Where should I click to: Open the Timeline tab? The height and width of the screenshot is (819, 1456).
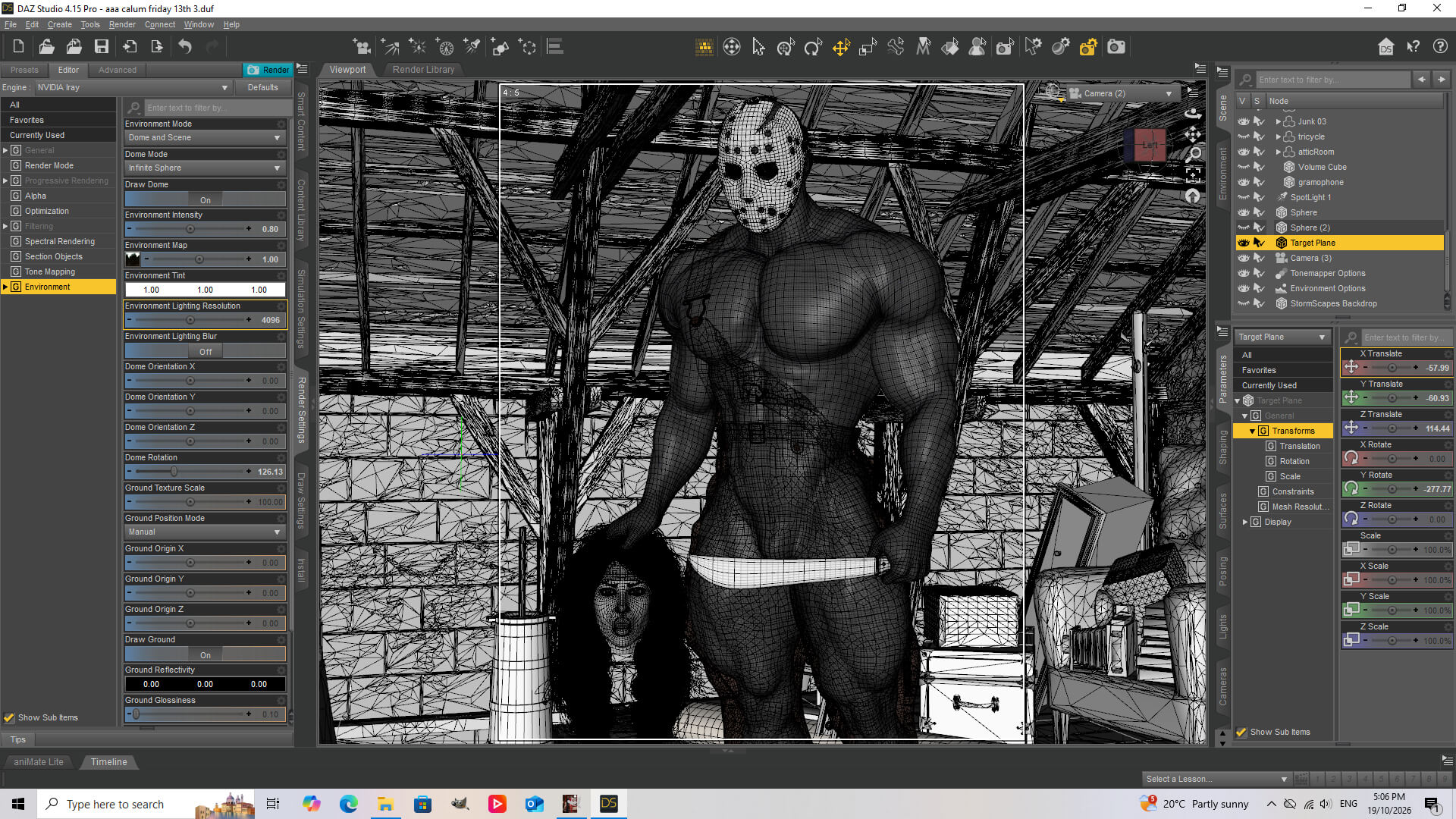click(108, 762)
